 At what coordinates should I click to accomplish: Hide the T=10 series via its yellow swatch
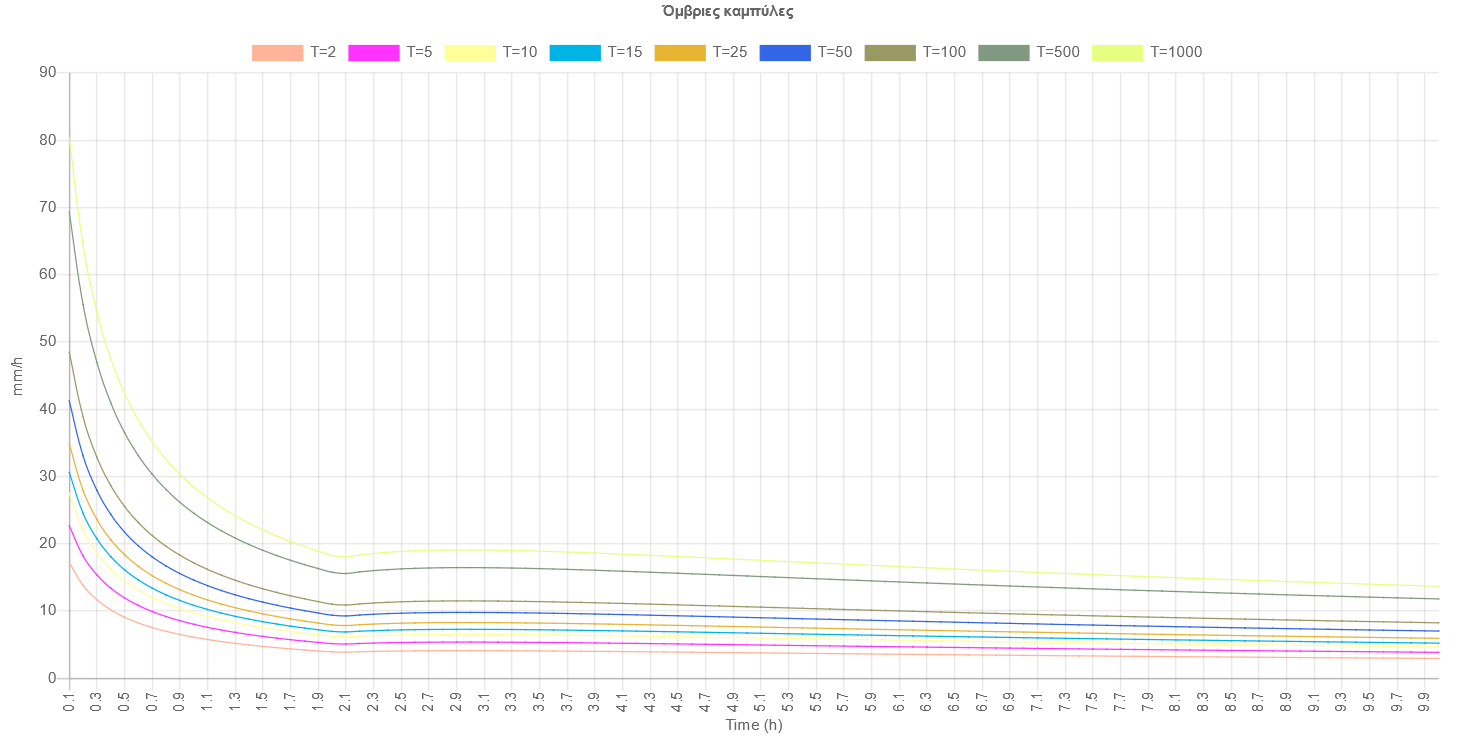coord(470,53)
